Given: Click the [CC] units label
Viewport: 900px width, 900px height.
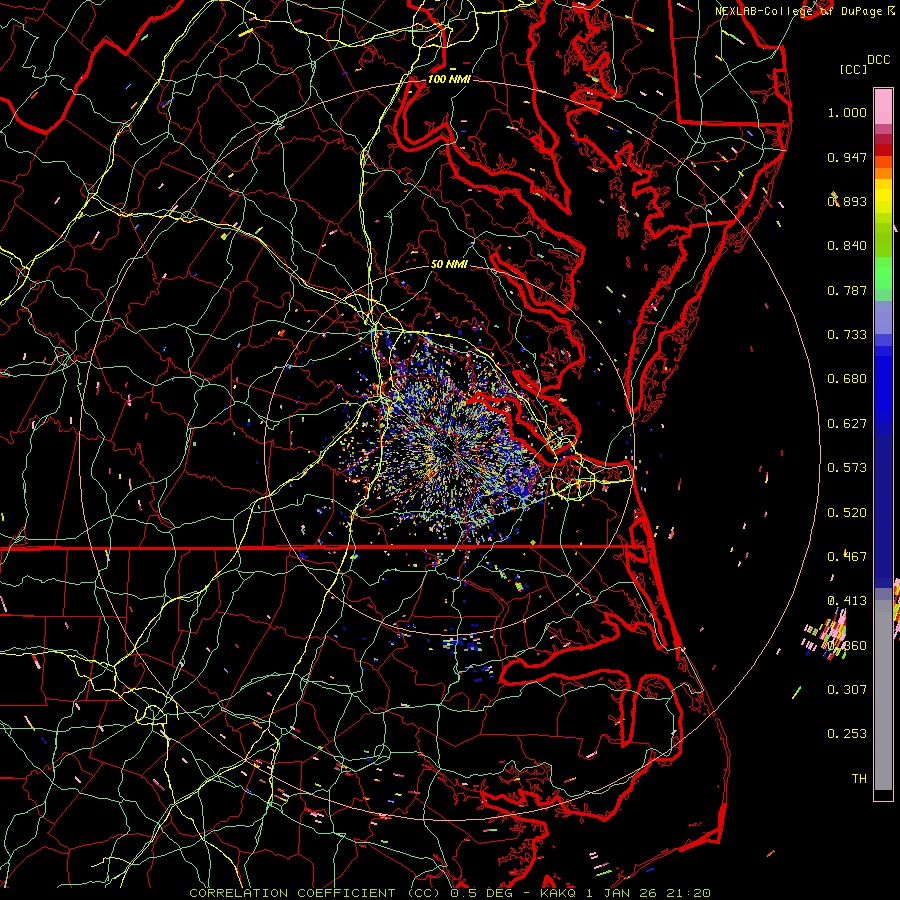Looking at the screenshot, I should pyautogui.click(x=854, y=69).
